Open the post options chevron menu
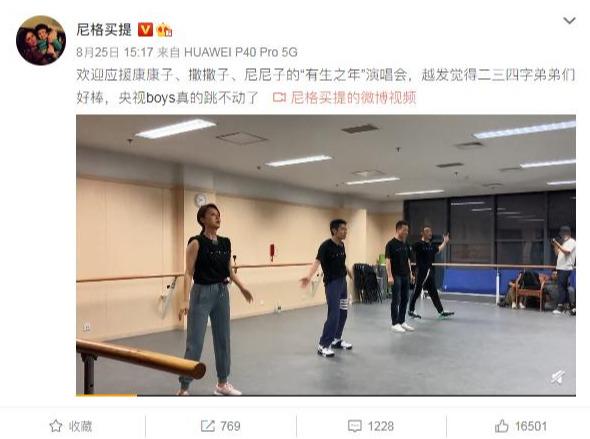Viewport: 590px width, 439px height. (569, 21)
